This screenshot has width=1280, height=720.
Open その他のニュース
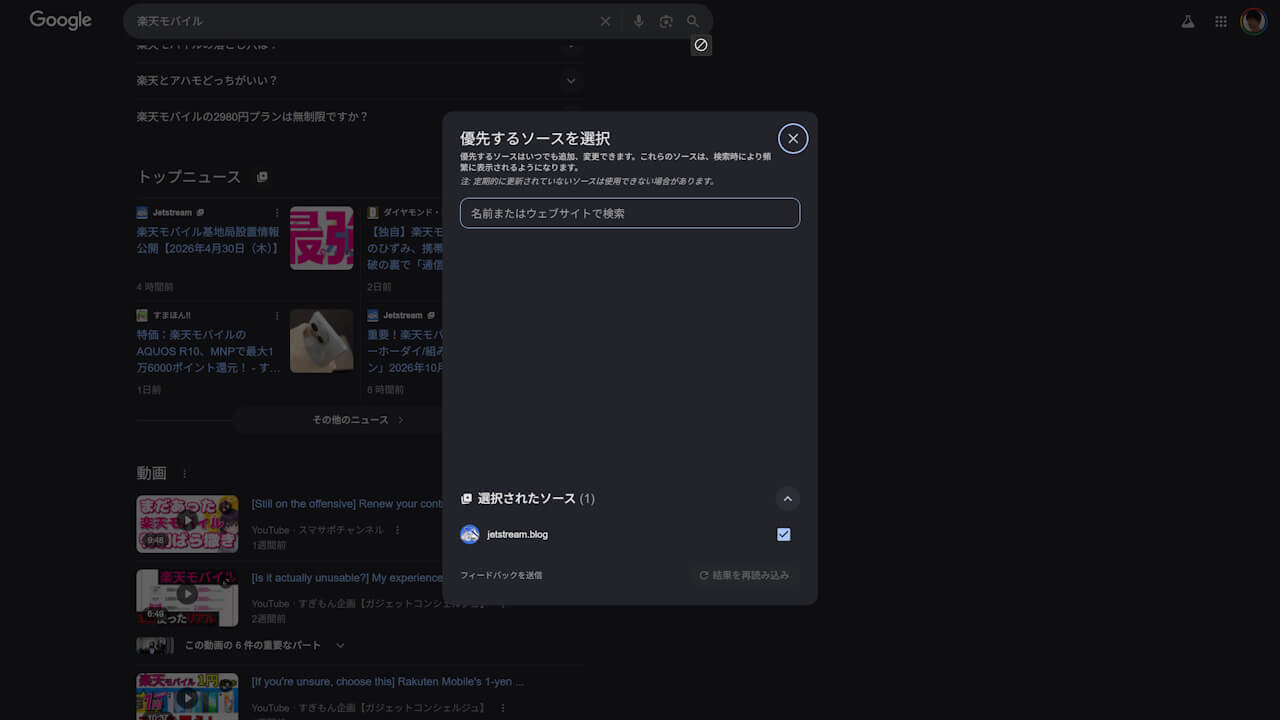(358, 420)
